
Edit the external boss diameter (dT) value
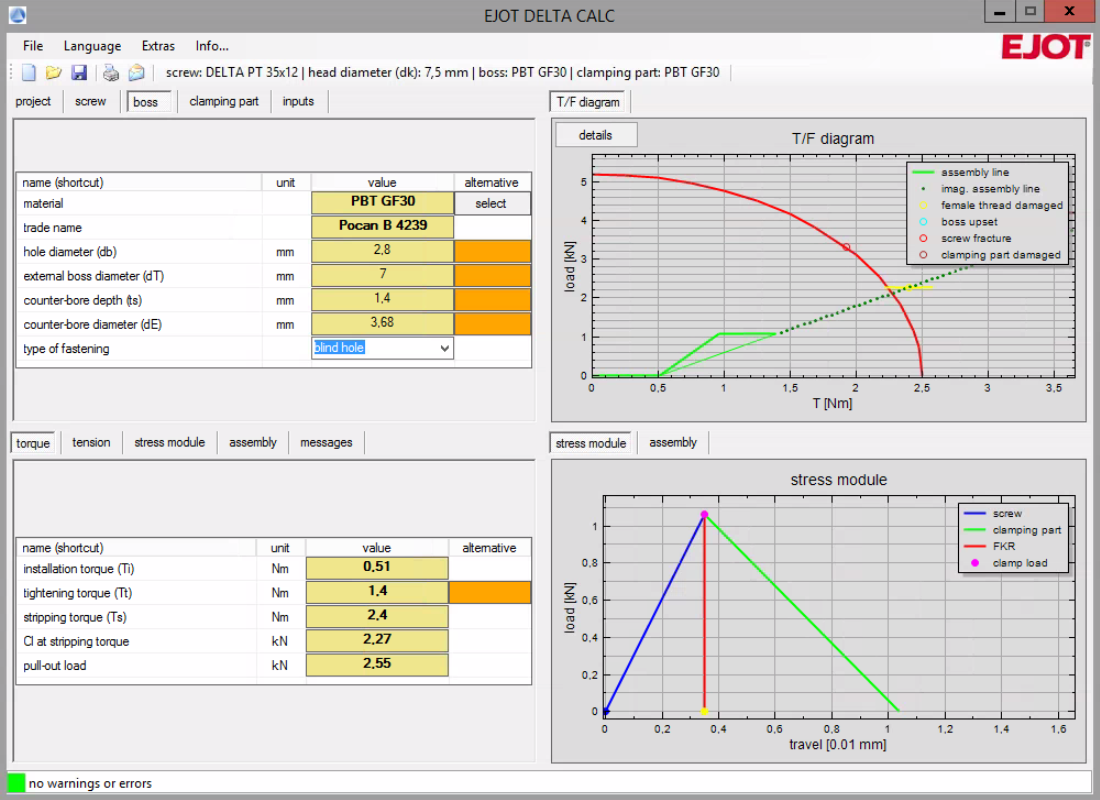pyautogui.click(x=382, y=275)
